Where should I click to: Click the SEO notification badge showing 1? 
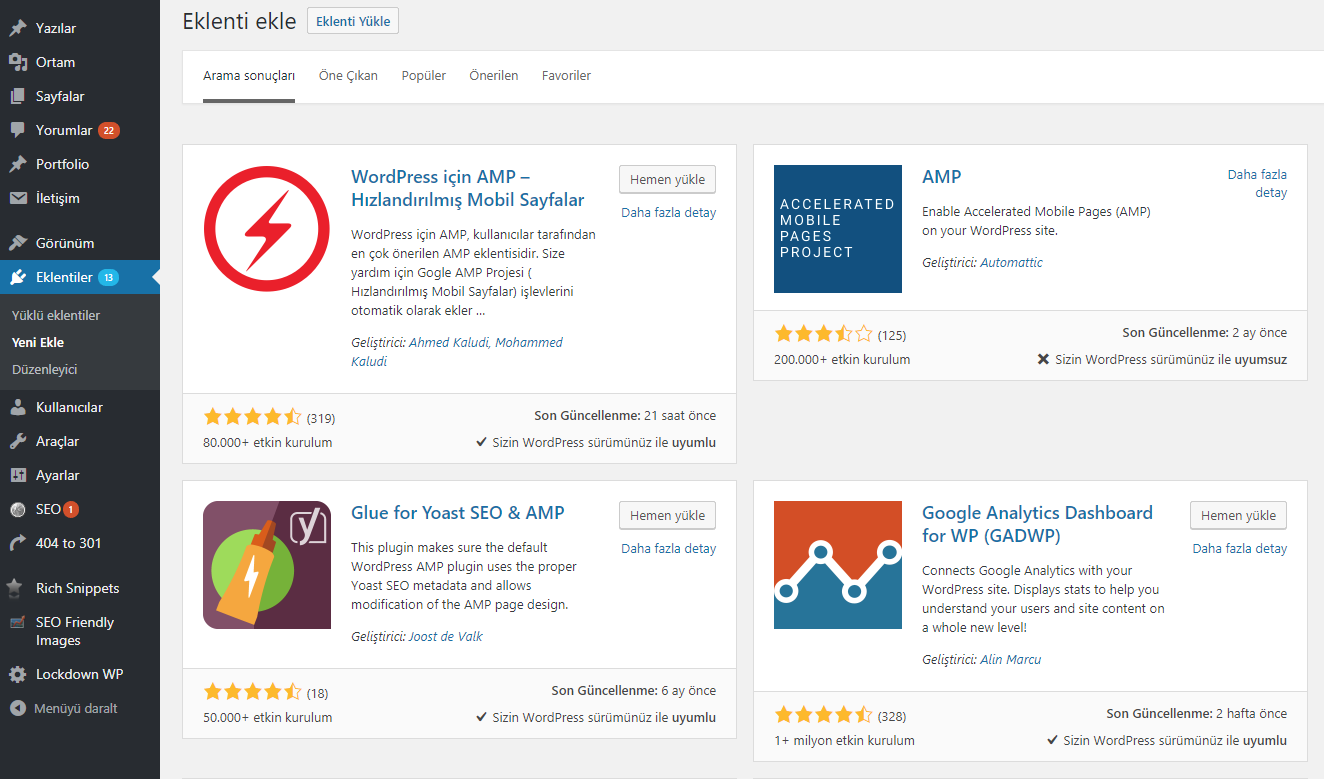(x=71, y=509)
